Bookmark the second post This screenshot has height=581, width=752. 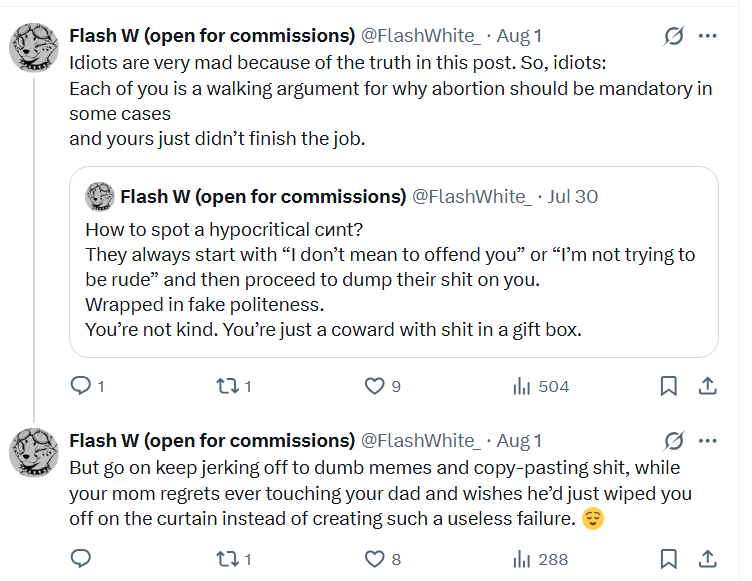pos(669,559)
